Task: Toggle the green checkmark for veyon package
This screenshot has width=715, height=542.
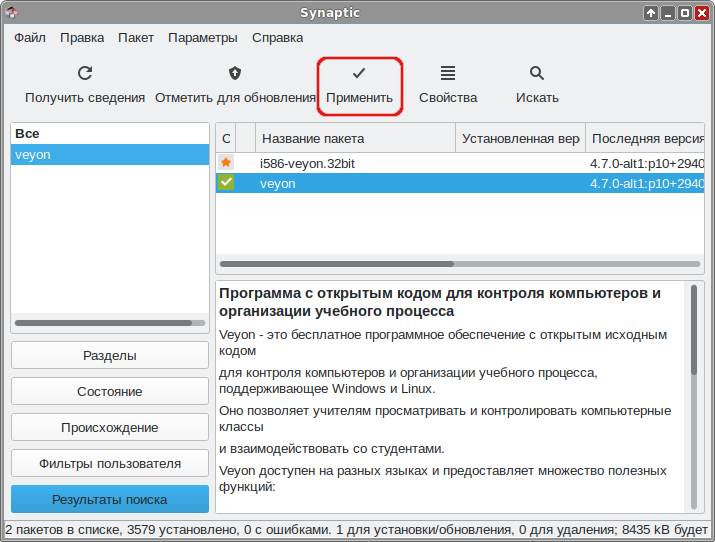Action: coord(226,182)
